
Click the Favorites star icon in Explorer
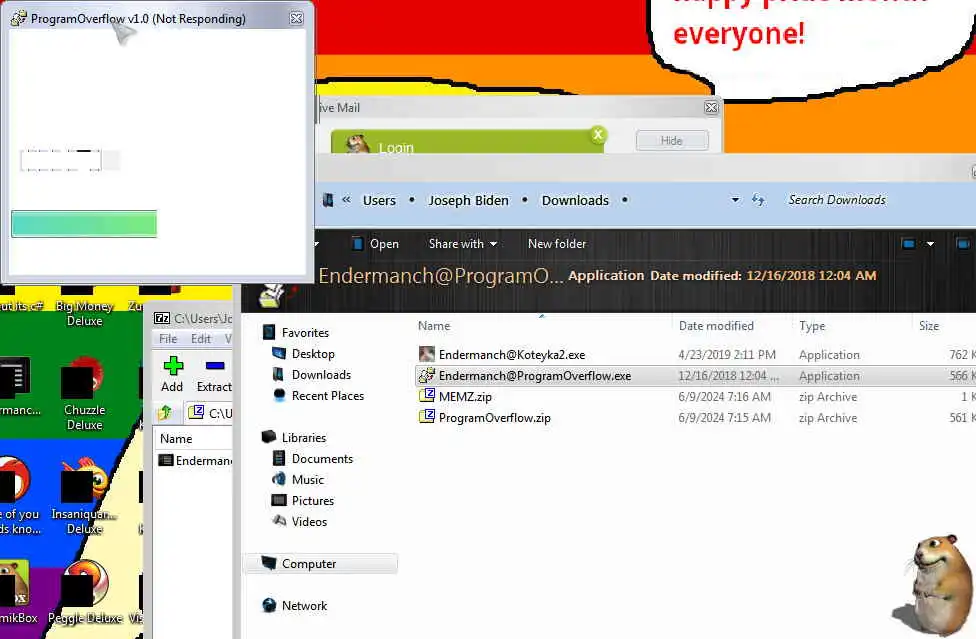pos(269,332)
